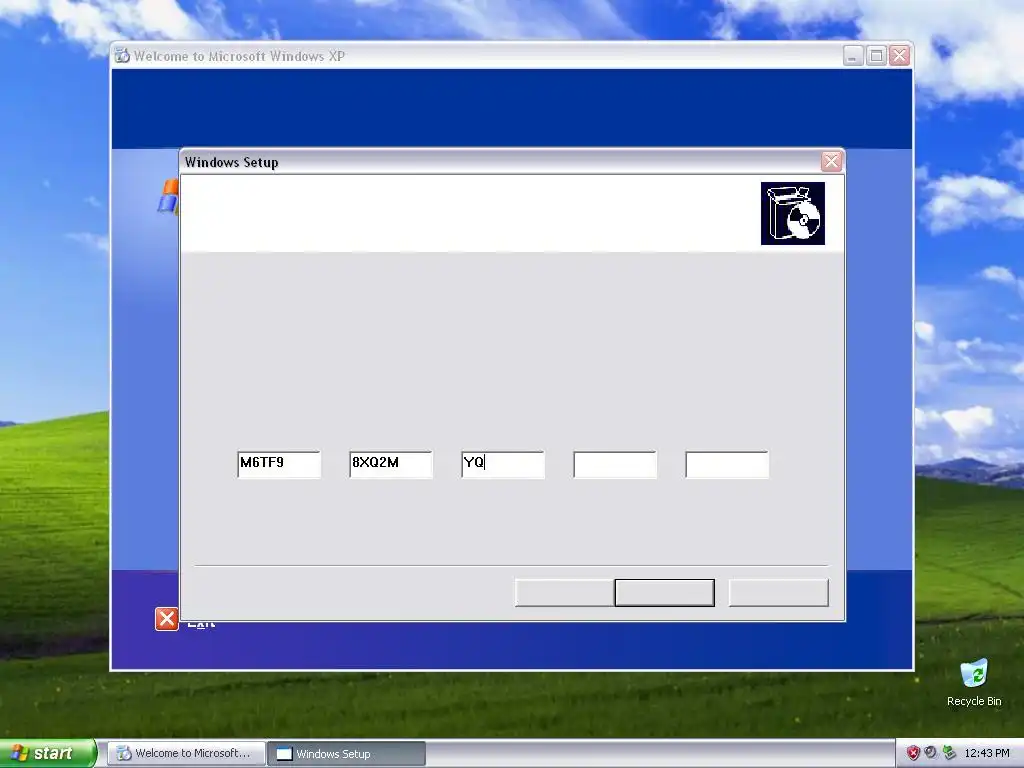The width and height of the screenshot is (1024, 768).
Task: Open the volume speaker tray icon
Action: click(931, 753)
